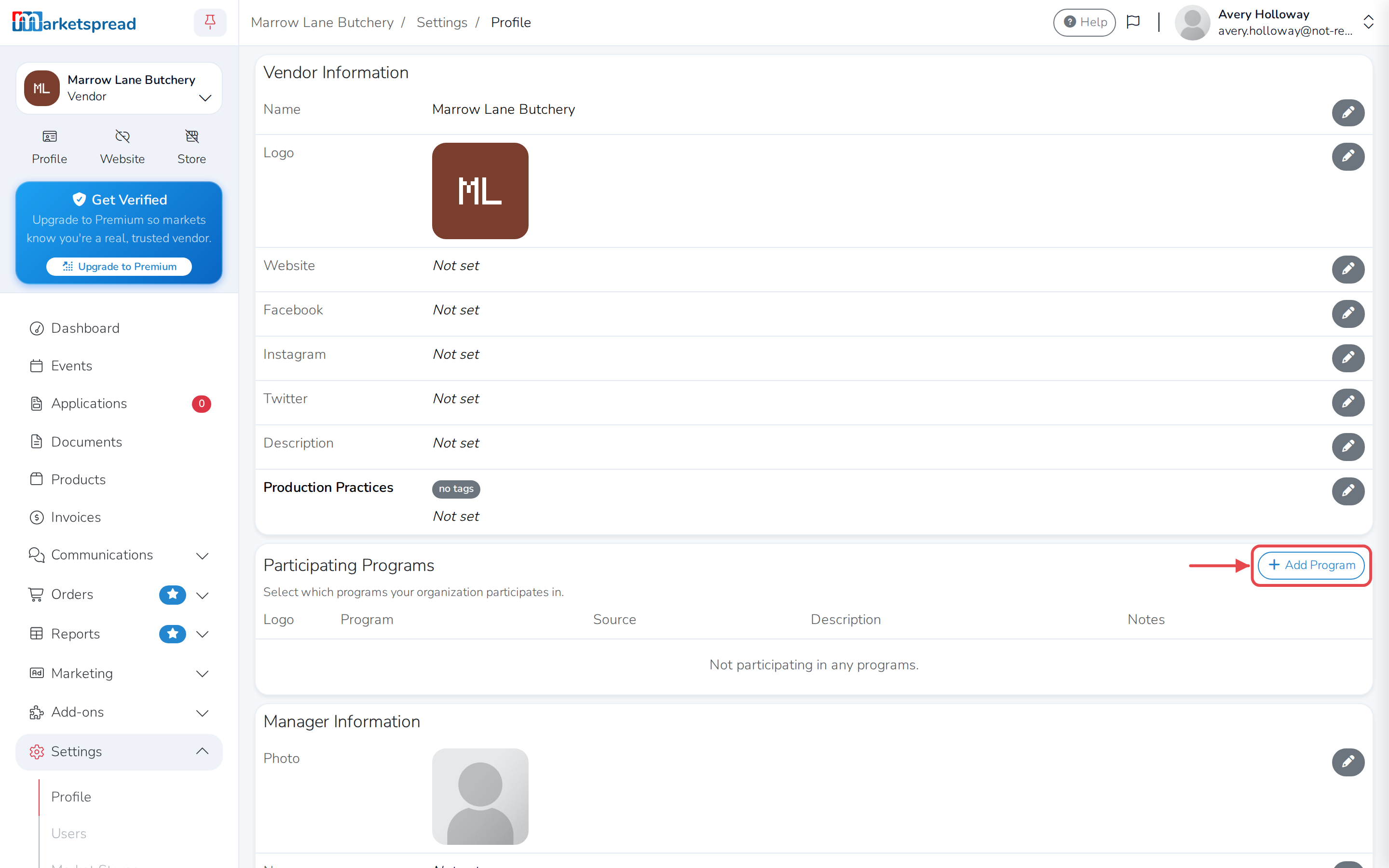
Task: Edit the Twitter field
Action: pos(1348,403)
